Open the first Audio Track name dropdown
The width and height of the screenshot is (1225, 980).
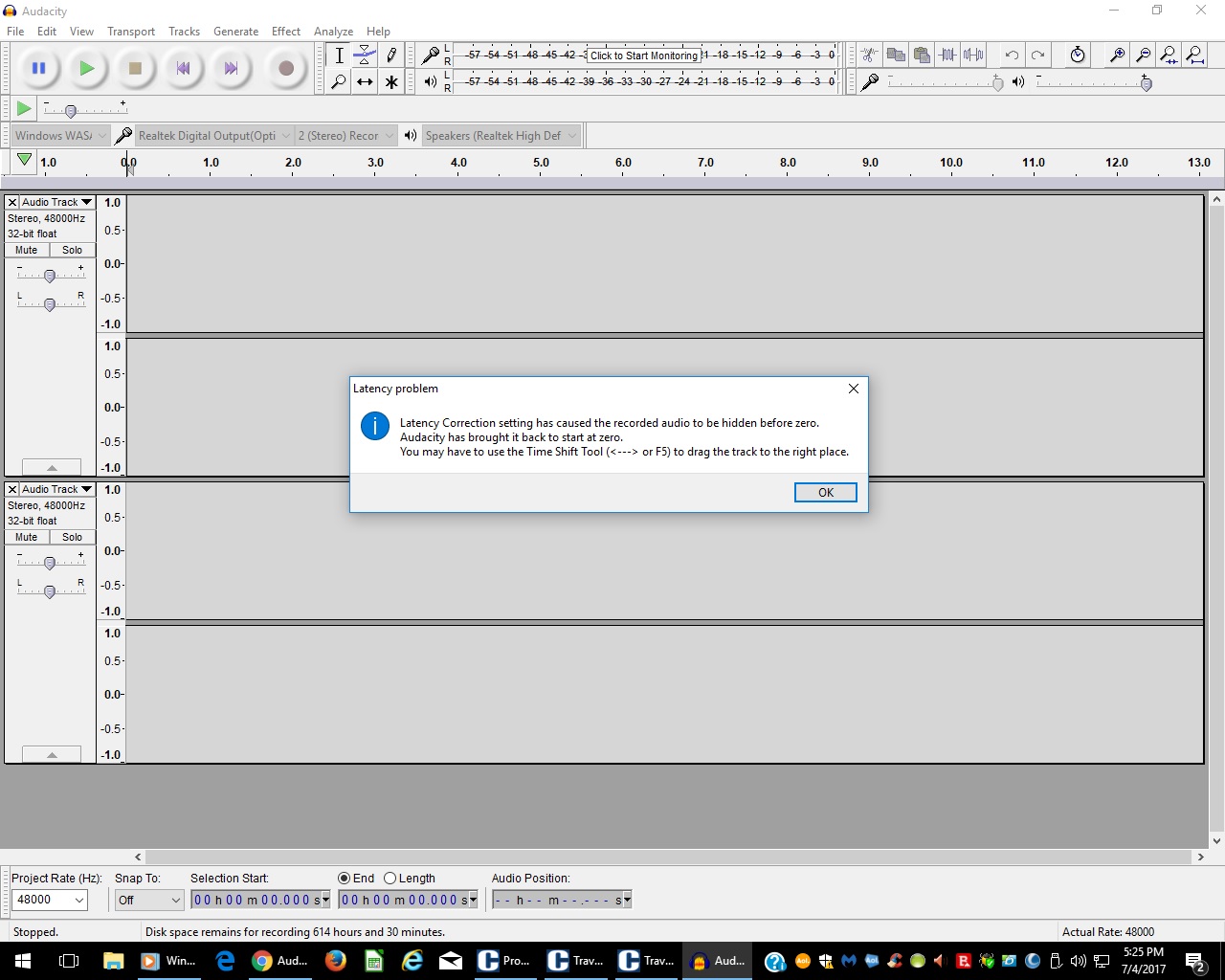point(57,202)
